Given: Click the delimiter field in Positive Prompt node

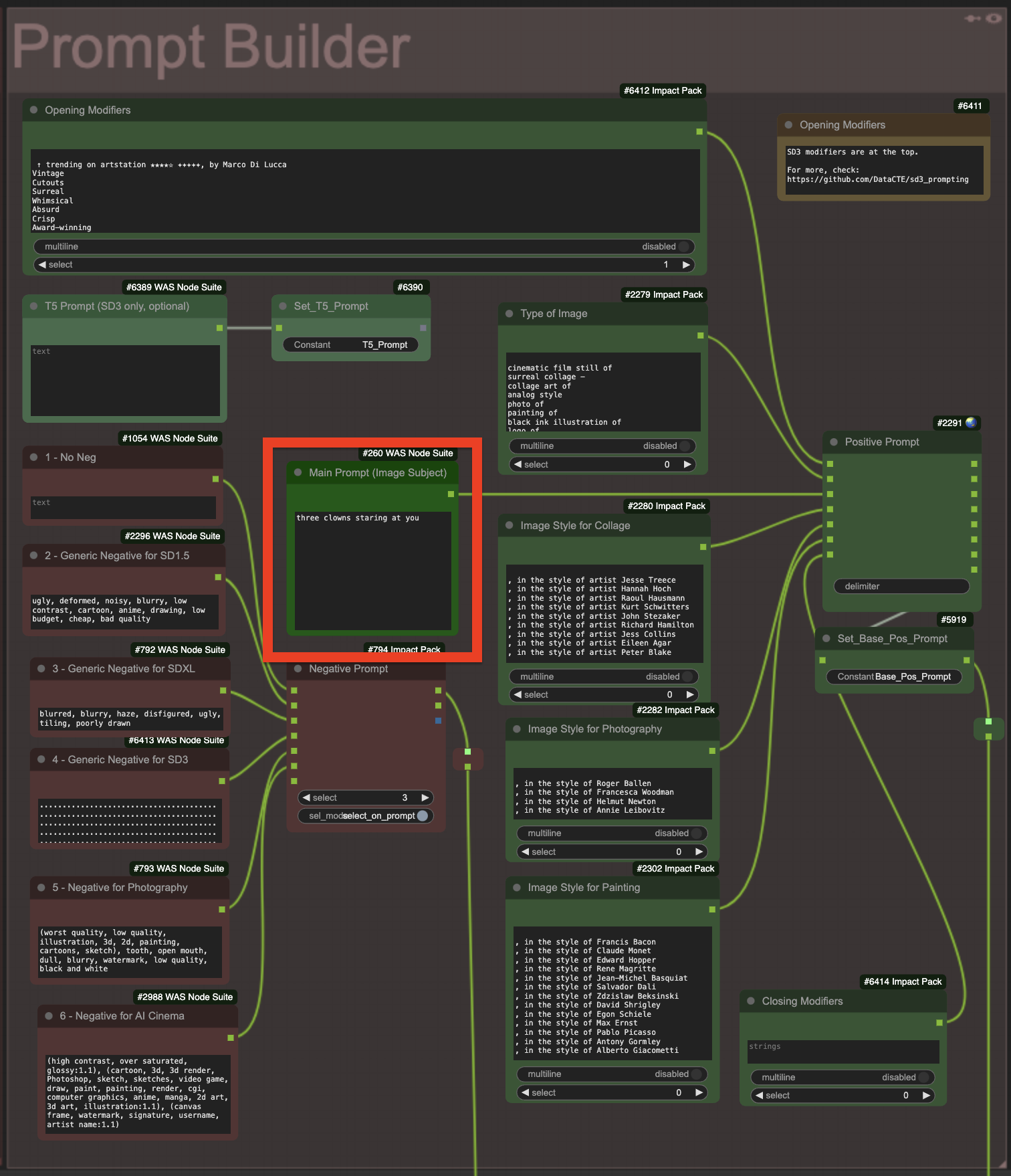Looking at the screenshot, I should pyautogui.click(x=901, y=587).
